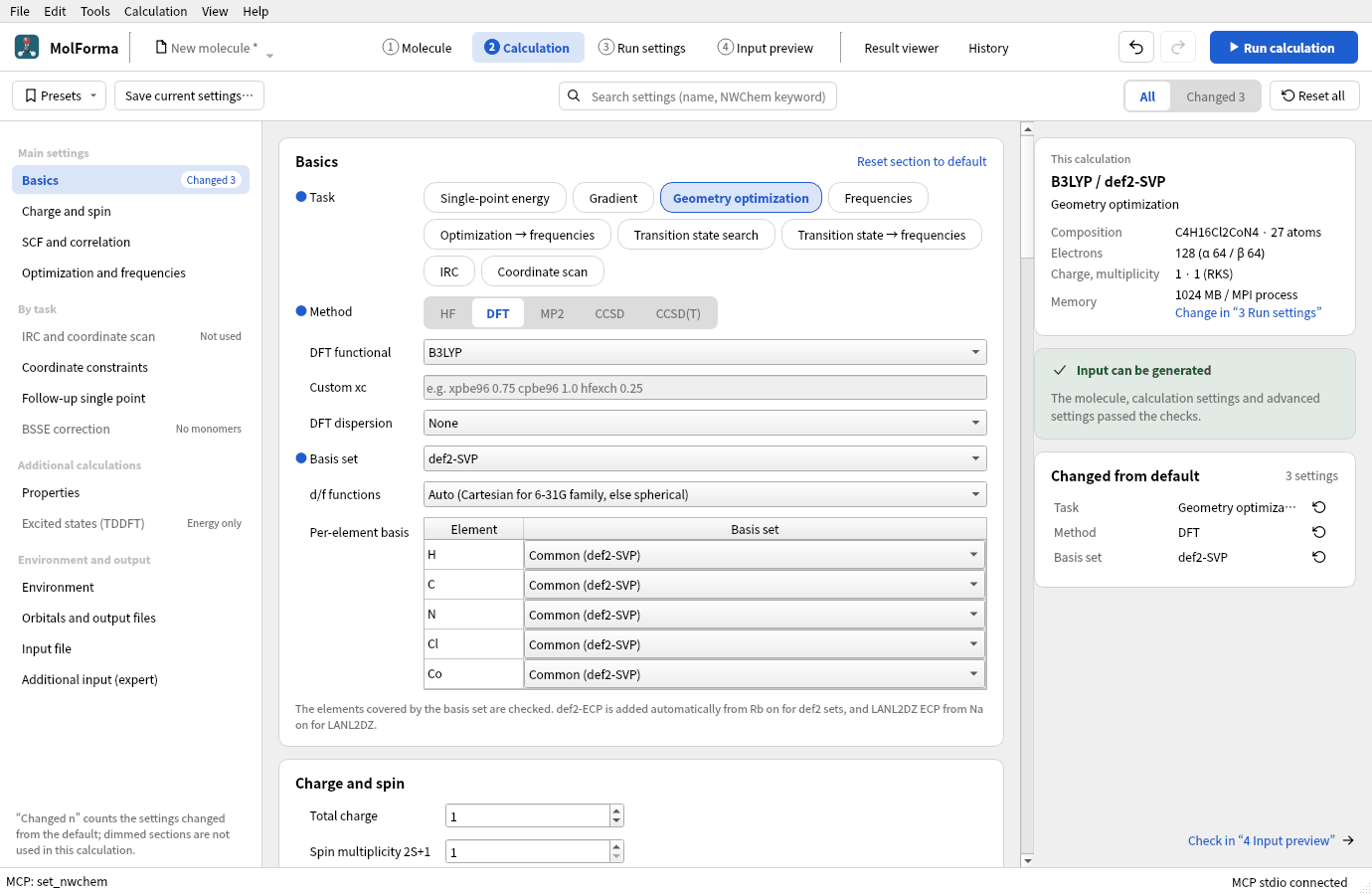Open basis set dropdown for Co element
The width and height of the screenshot is (1372, 895).
pyautogui.click(x=755, y=674)
